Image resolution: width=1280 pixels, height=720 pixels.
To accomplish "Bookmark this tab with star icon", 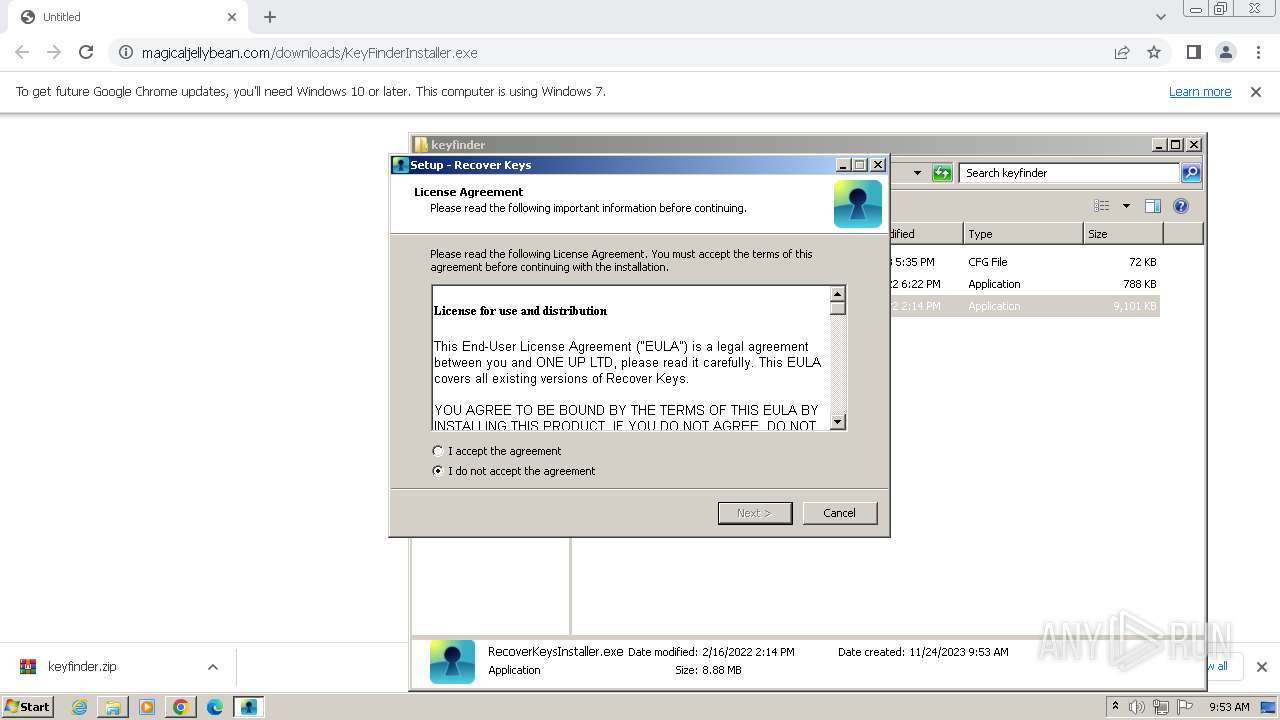I will click(1154, 52).
